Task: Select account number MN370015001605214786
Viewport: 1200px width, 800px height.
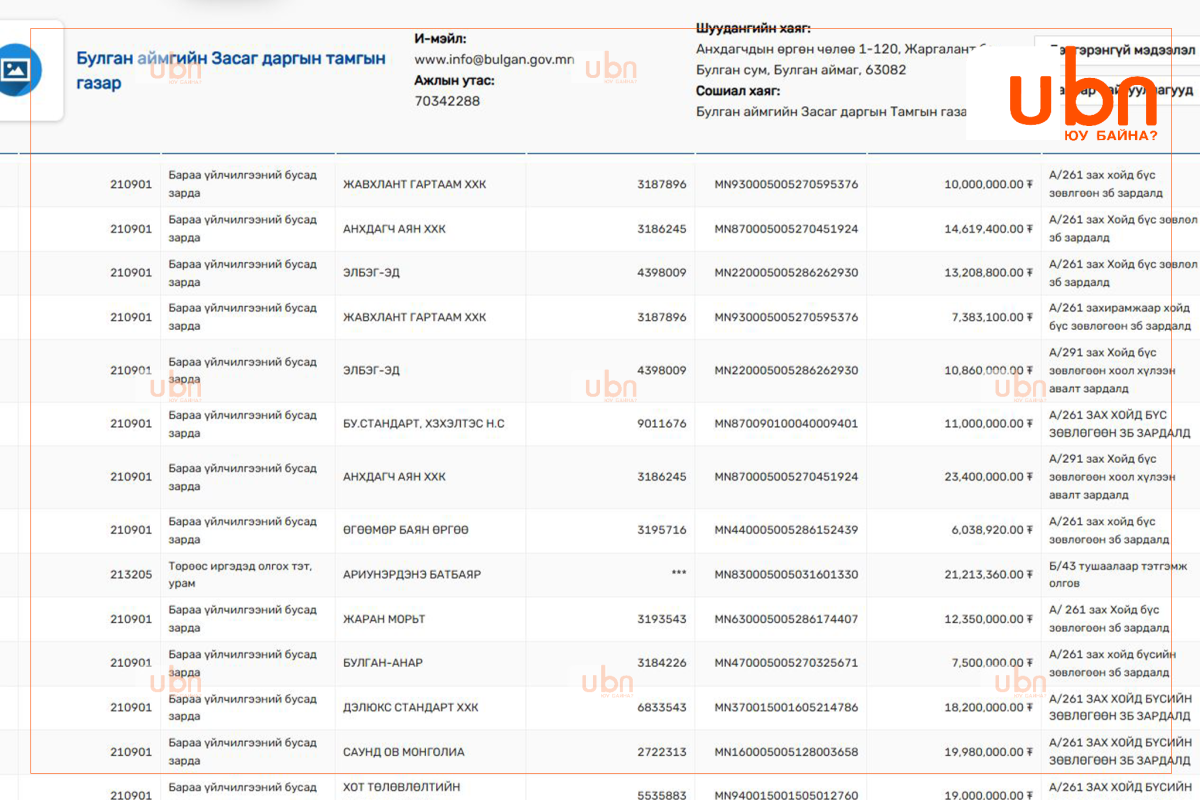Action: pyautogui.click(x=786, y=708)
